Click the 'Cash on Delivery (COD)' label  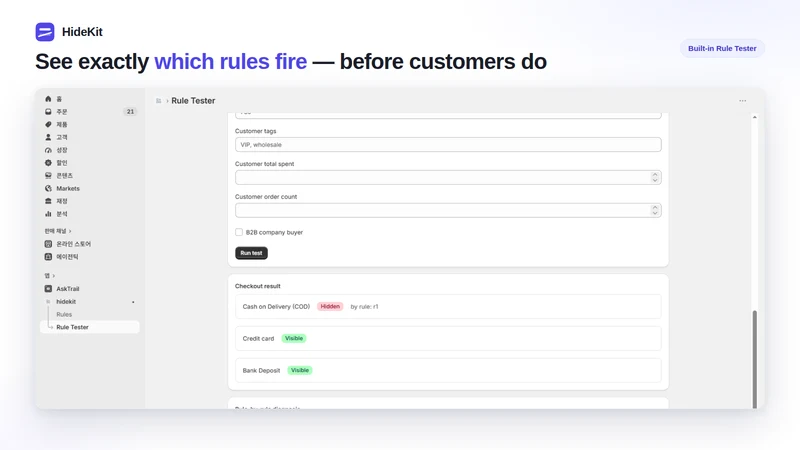276,307
